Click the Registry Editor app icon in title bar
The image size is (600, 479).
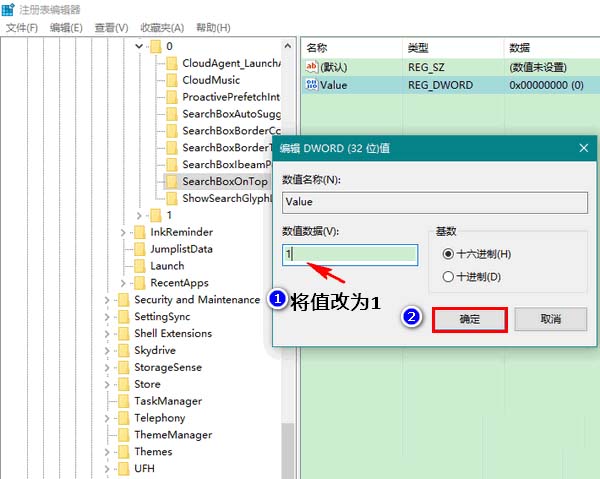click(x=10, y=9)
